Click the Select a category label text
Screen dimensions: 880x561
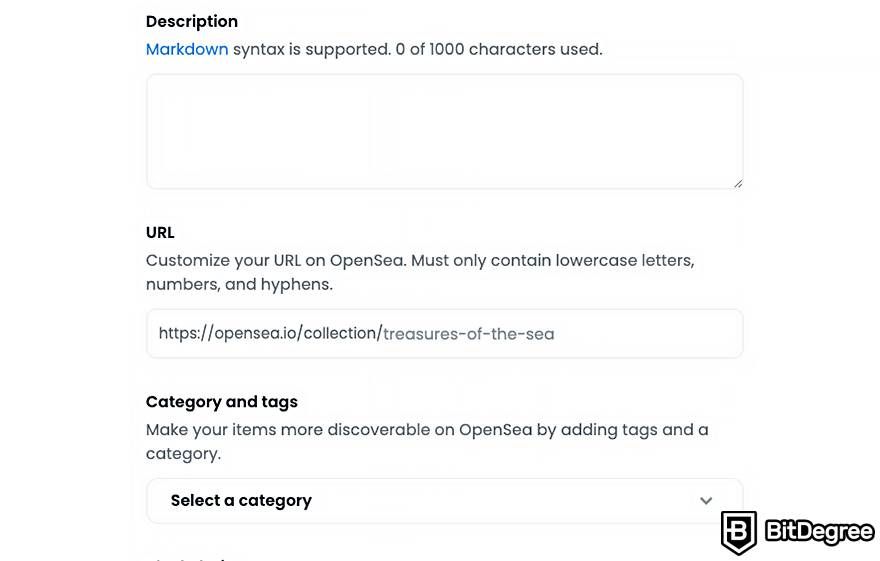pyautogui.click(x=241, y=500)
